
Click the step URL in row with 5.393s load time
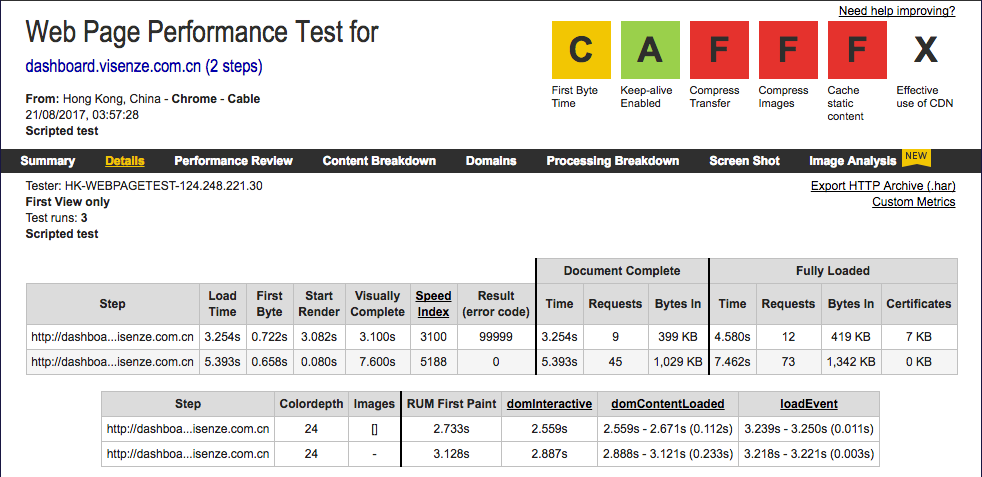click(113, 362)
